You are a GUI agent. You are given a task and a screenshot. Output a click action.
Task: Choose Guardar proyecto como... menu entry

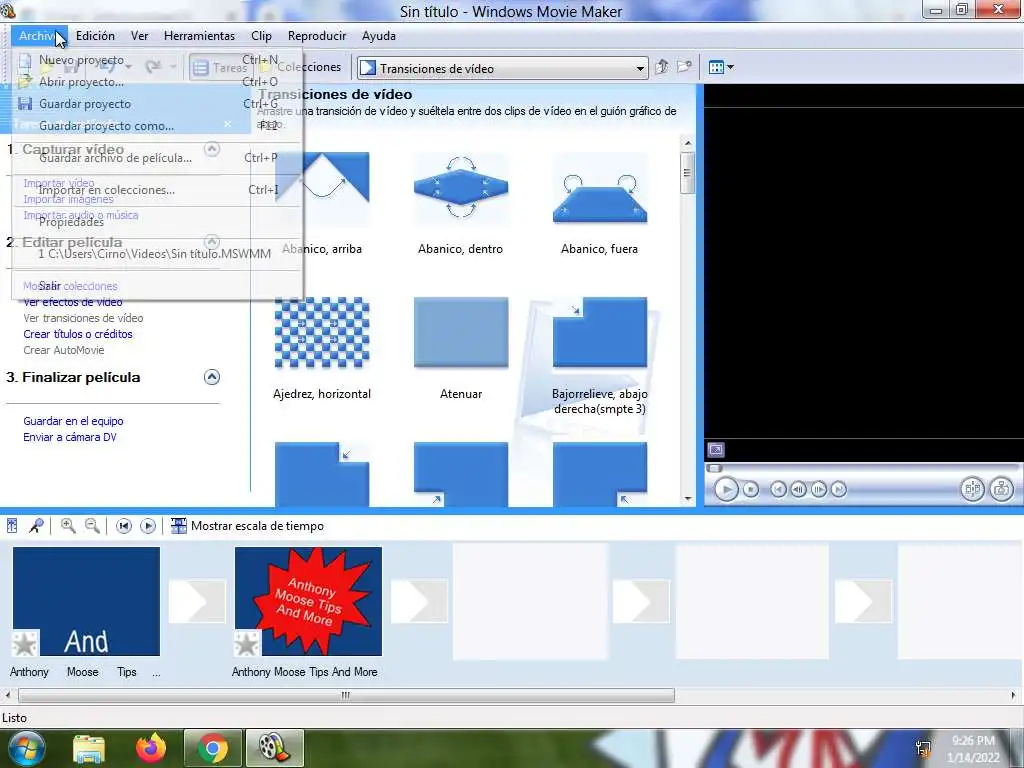coord(157,126)
